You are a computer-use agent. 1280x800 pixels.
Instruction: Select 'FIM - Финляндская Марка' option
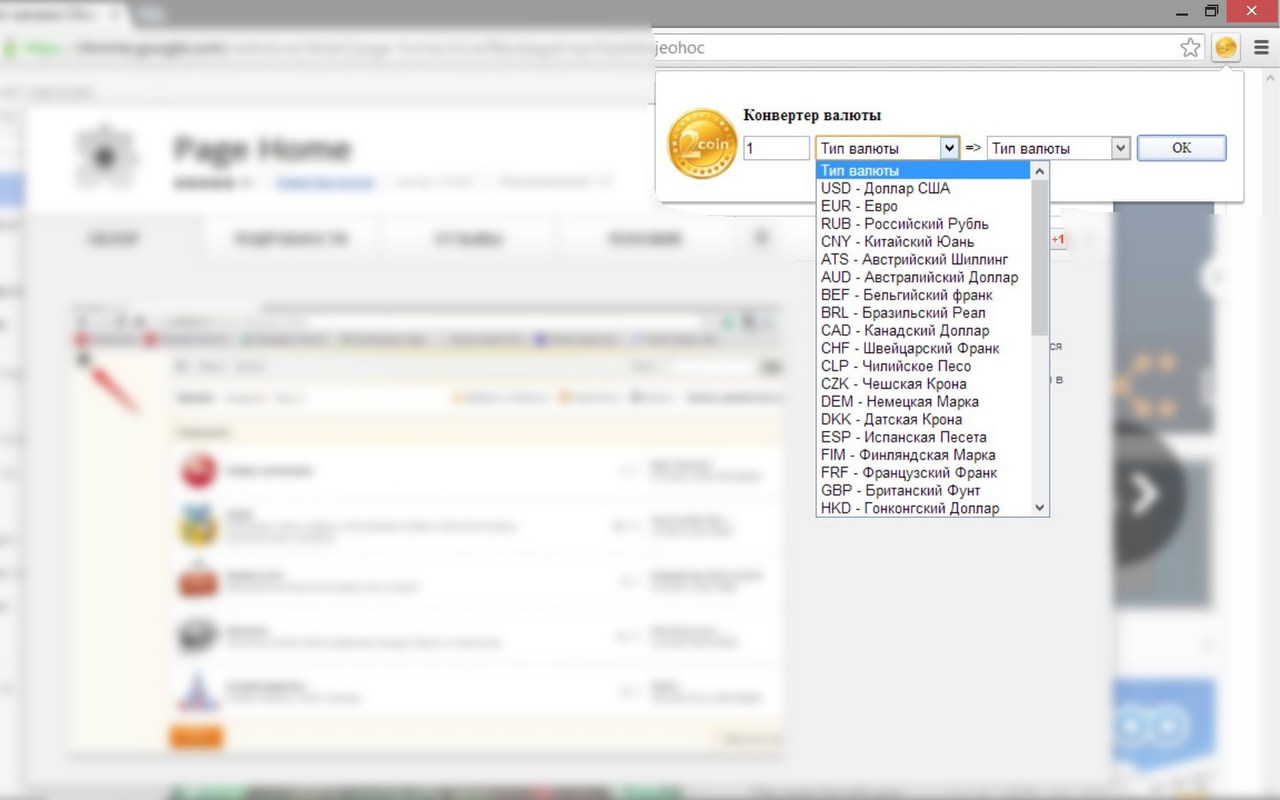(x=924, y=455)
